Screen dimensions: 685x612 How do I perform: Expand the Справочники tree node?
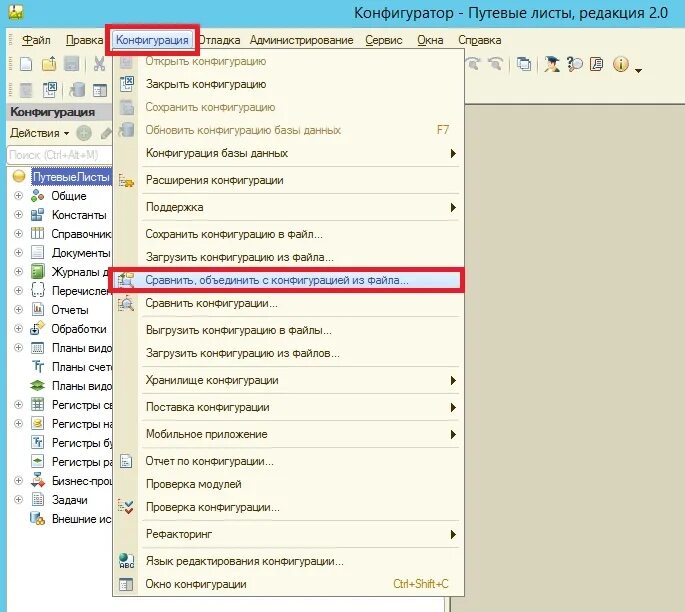[18, 233]
